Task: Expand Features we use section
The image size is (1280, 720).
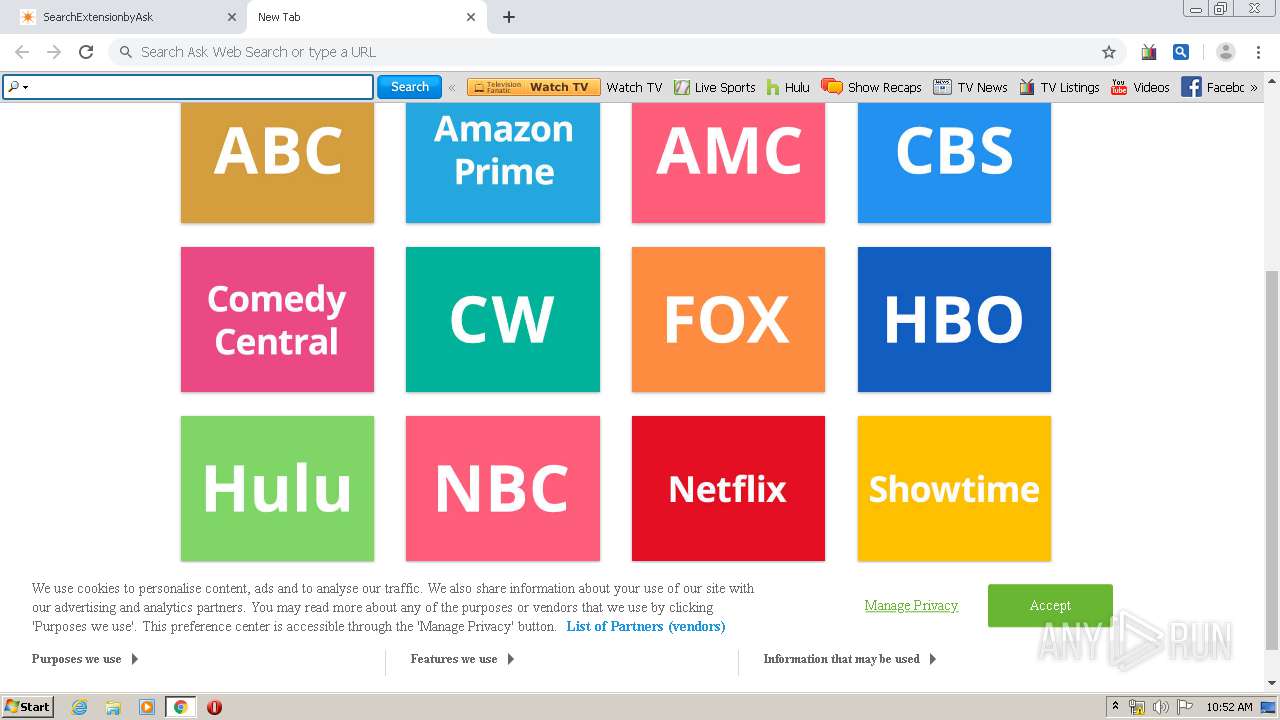Action: point(462,659)
